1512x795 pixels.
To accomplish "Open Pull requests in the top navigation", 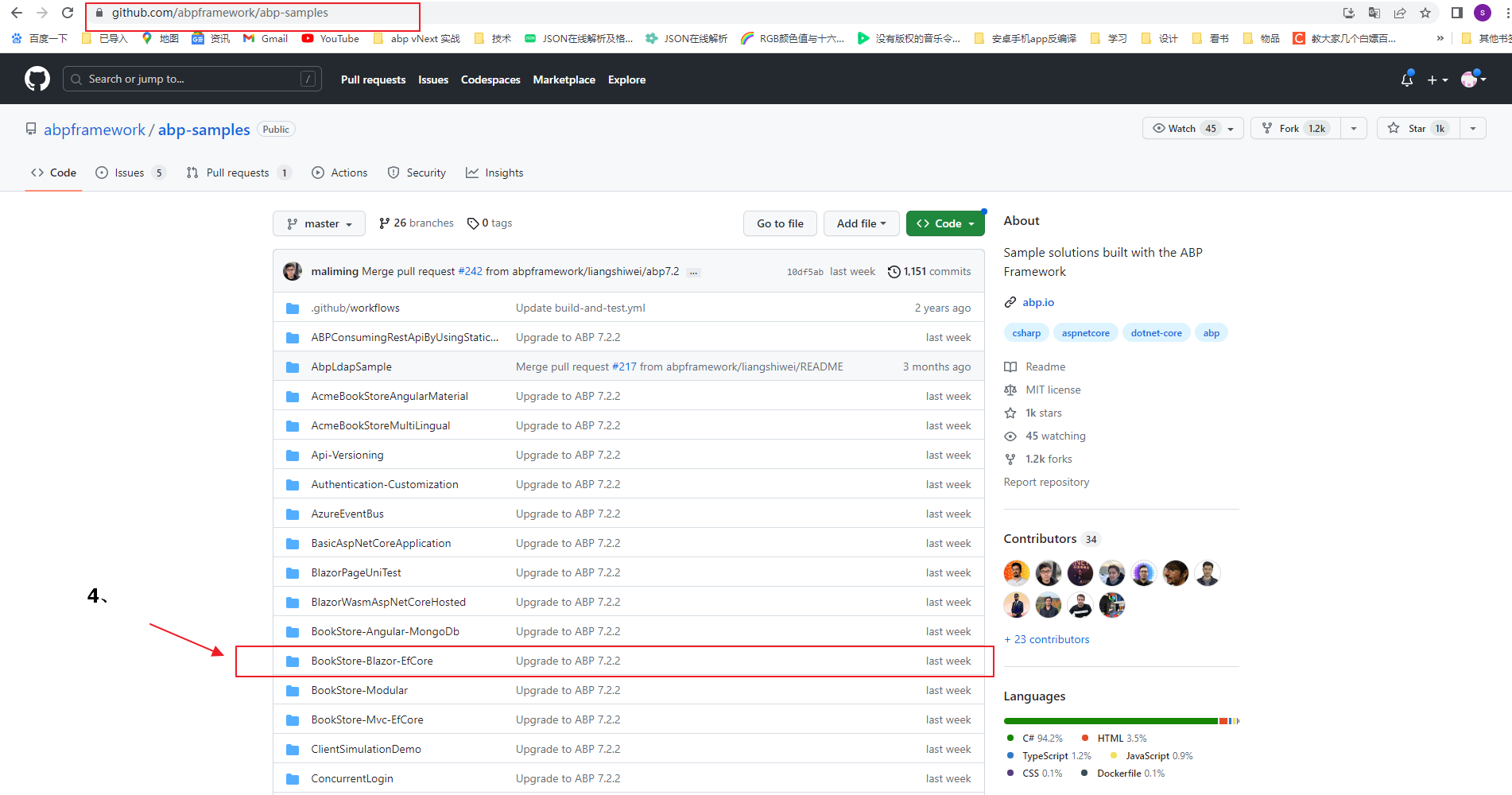I will [x=373, y=79].
